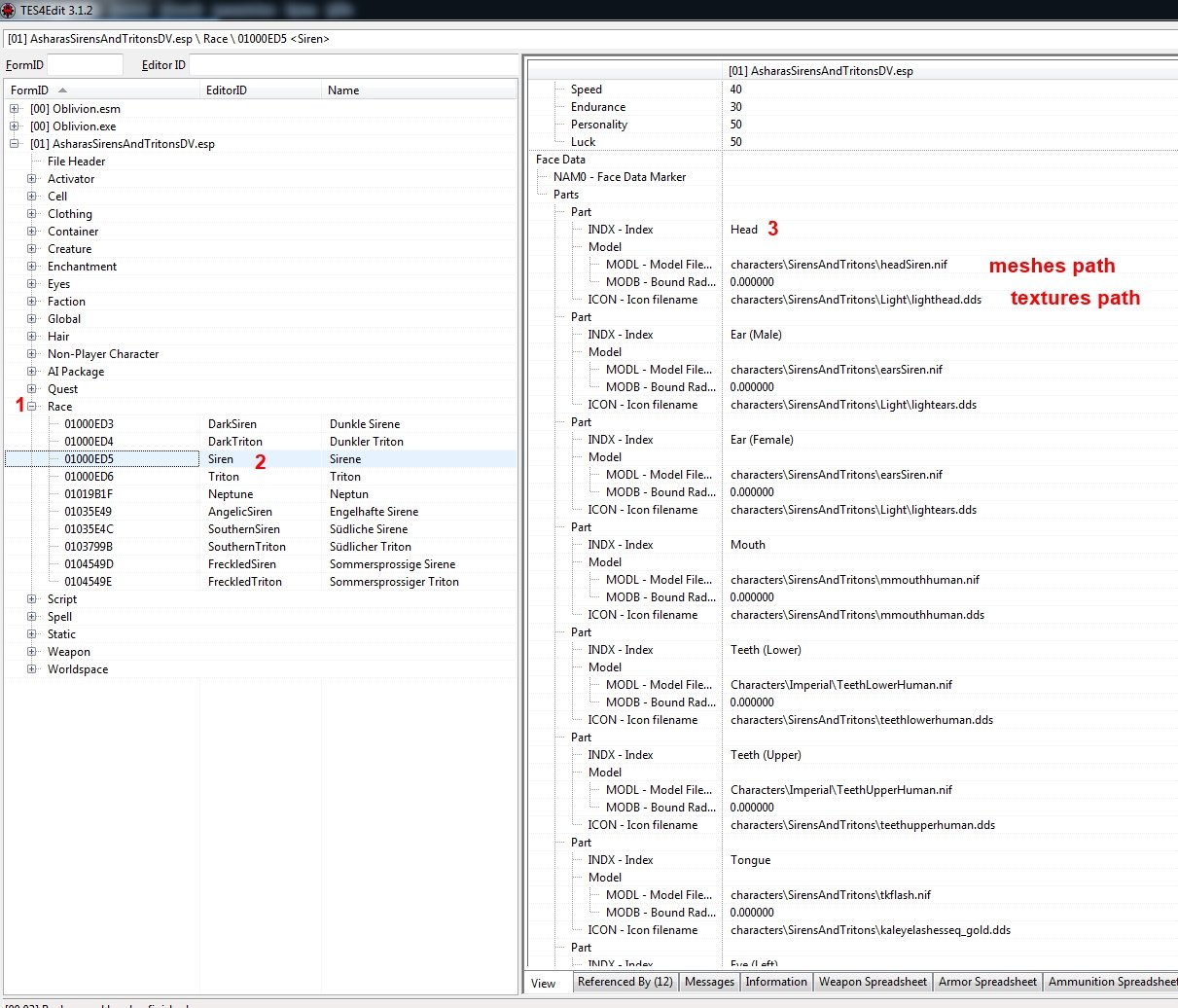Viewport: 1178px width, 1008px height.
Task: Collapse the AsharasSirensAndTritonsDV.esp node
Action: [x=15, y=144]
